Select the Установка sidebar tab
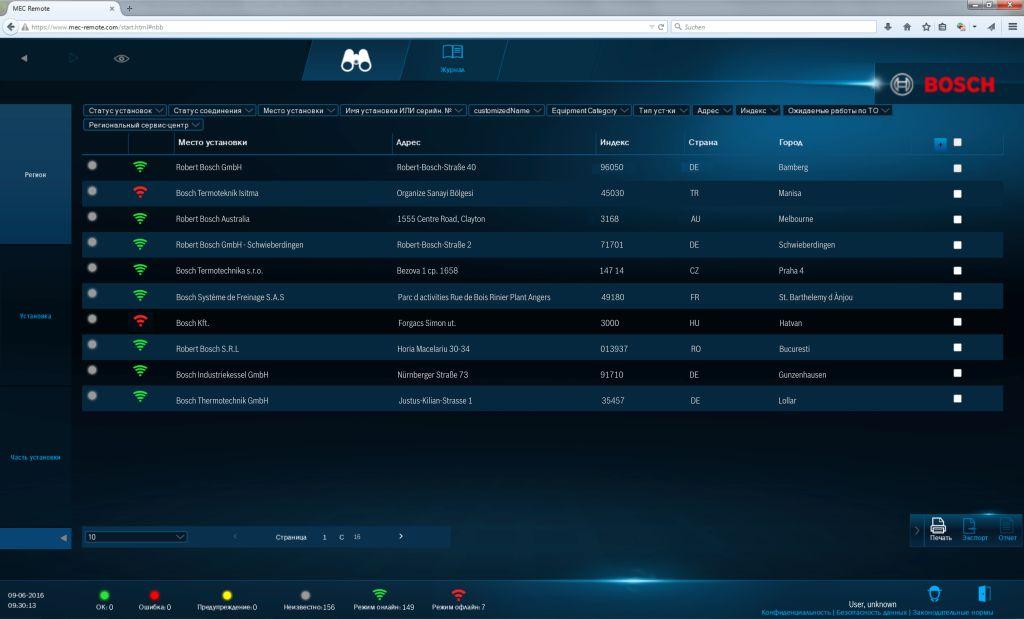This screenshot has height=619, width=1024. pyautogui.click(x=35, y=316)
